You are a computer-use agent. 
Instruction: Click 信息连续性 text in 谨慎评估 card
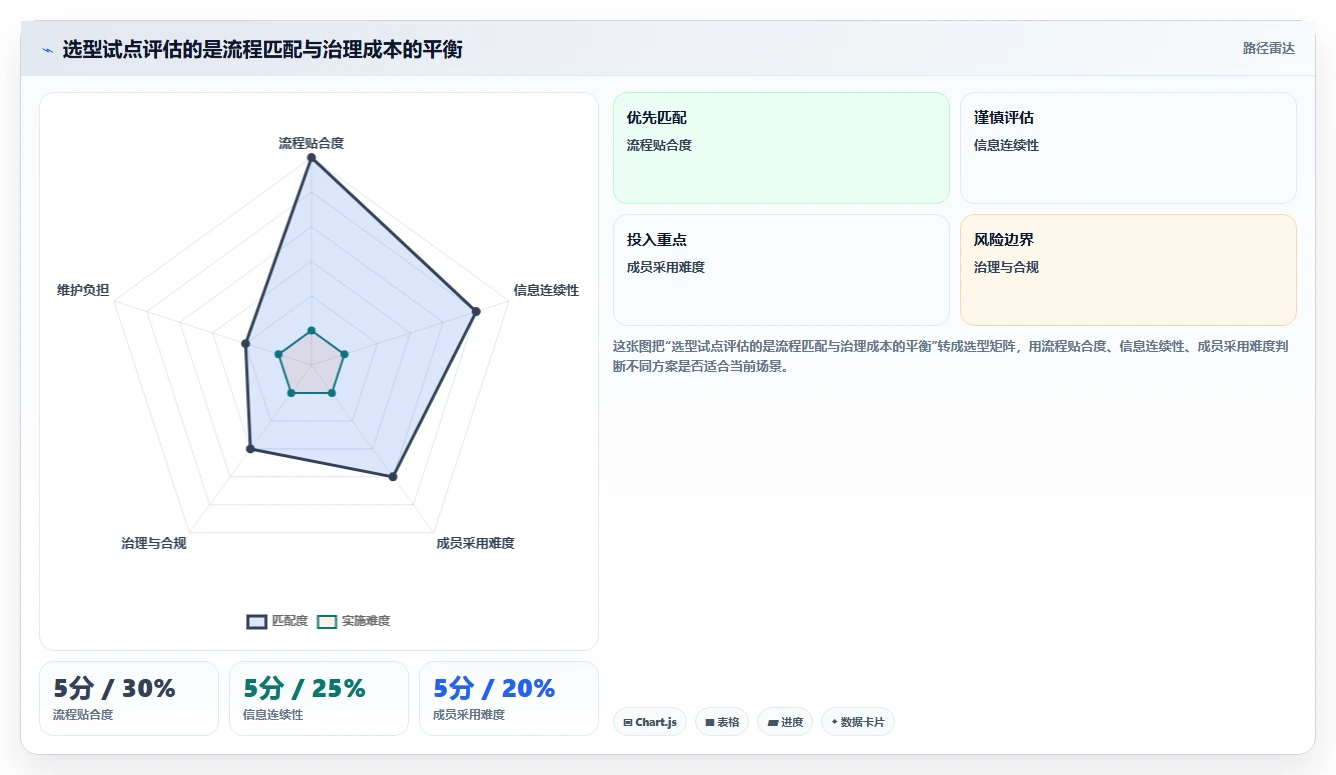pos(1006,145)
